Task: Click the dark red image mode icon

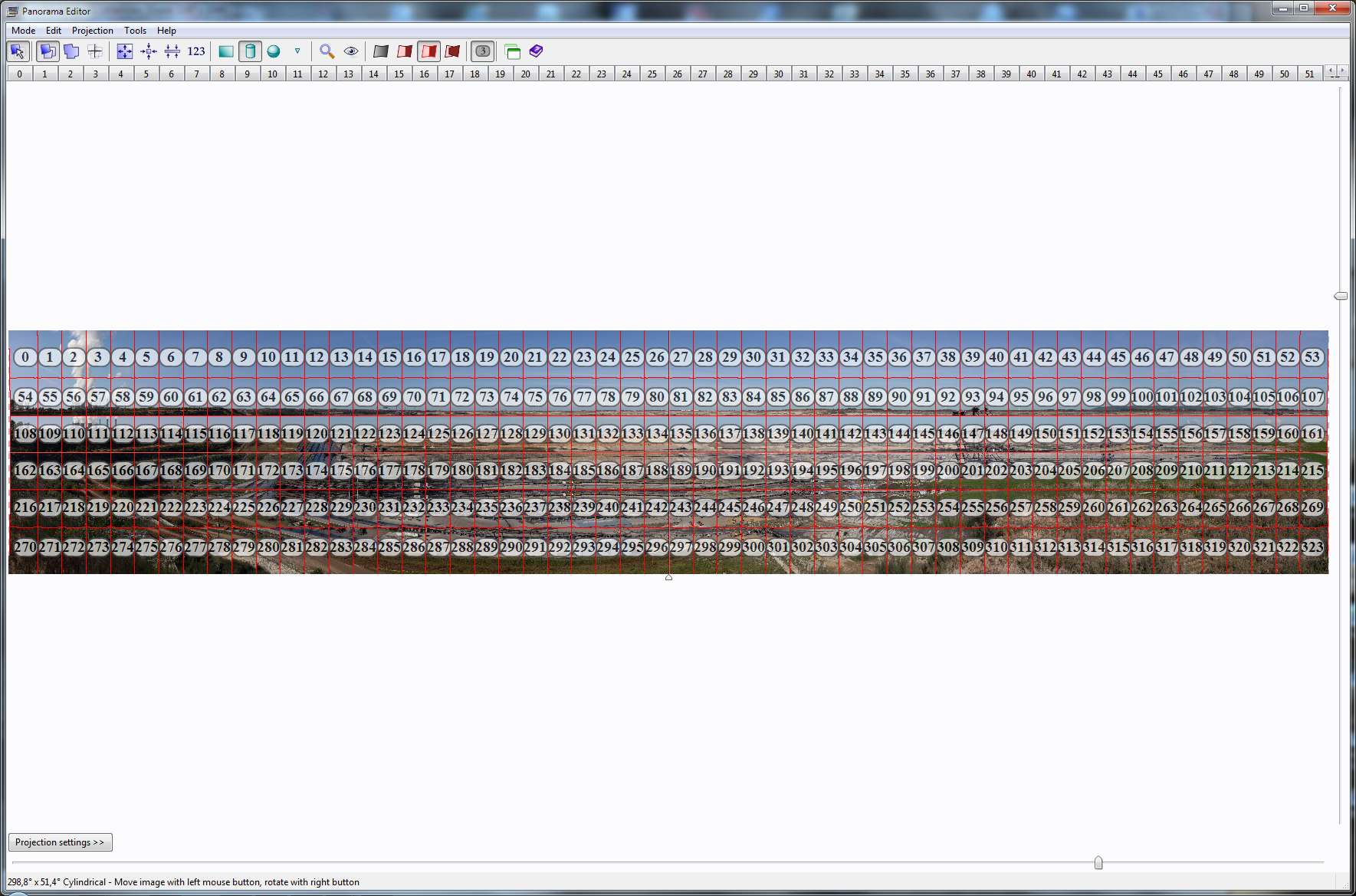Action: point(452,51)
